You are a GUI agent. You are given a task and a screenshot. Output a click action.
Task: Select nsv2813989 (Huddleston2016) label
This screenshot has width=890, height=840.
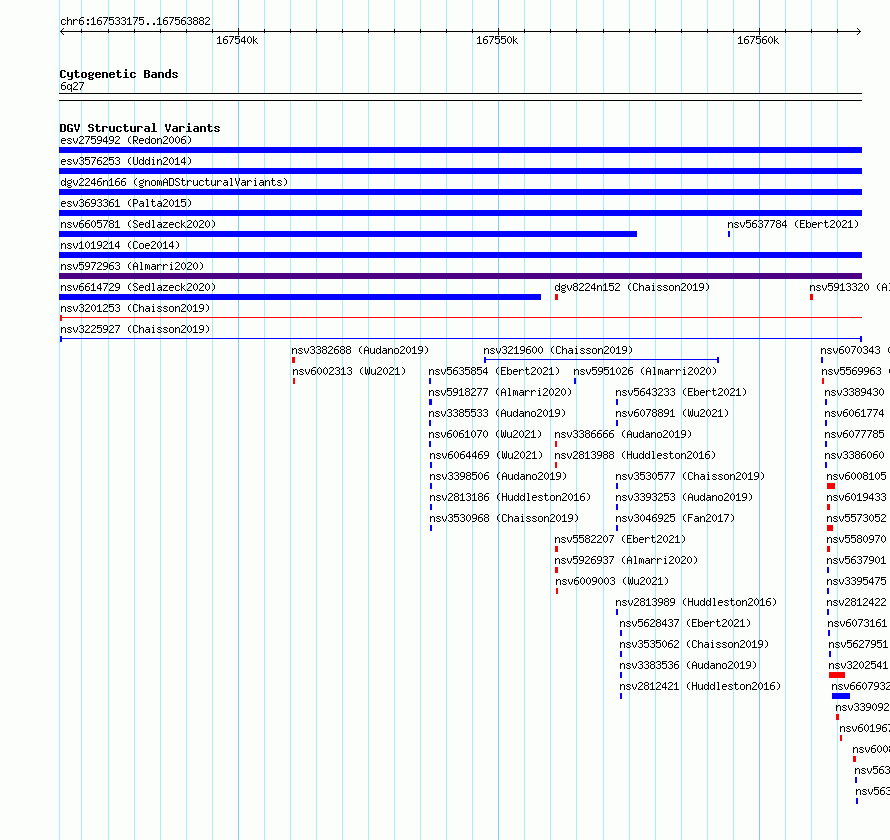[x=696, y=602]
